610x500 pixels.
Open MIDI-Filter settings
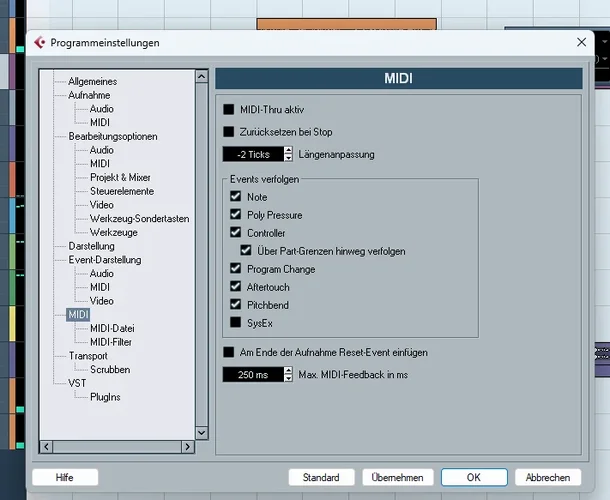[x=111, y=342]
